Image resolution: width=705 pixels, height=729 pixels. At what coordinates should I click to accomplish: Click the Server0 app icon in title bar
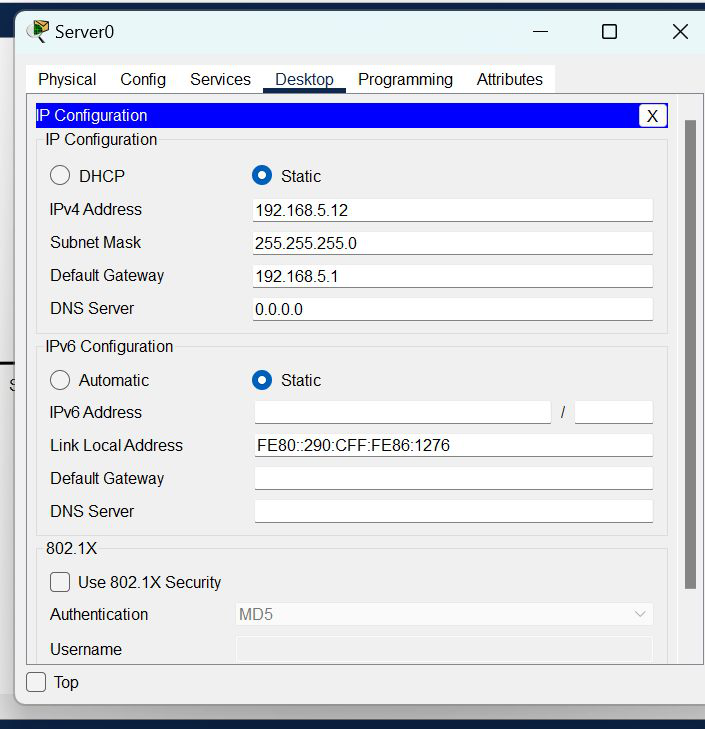[38, 31]
